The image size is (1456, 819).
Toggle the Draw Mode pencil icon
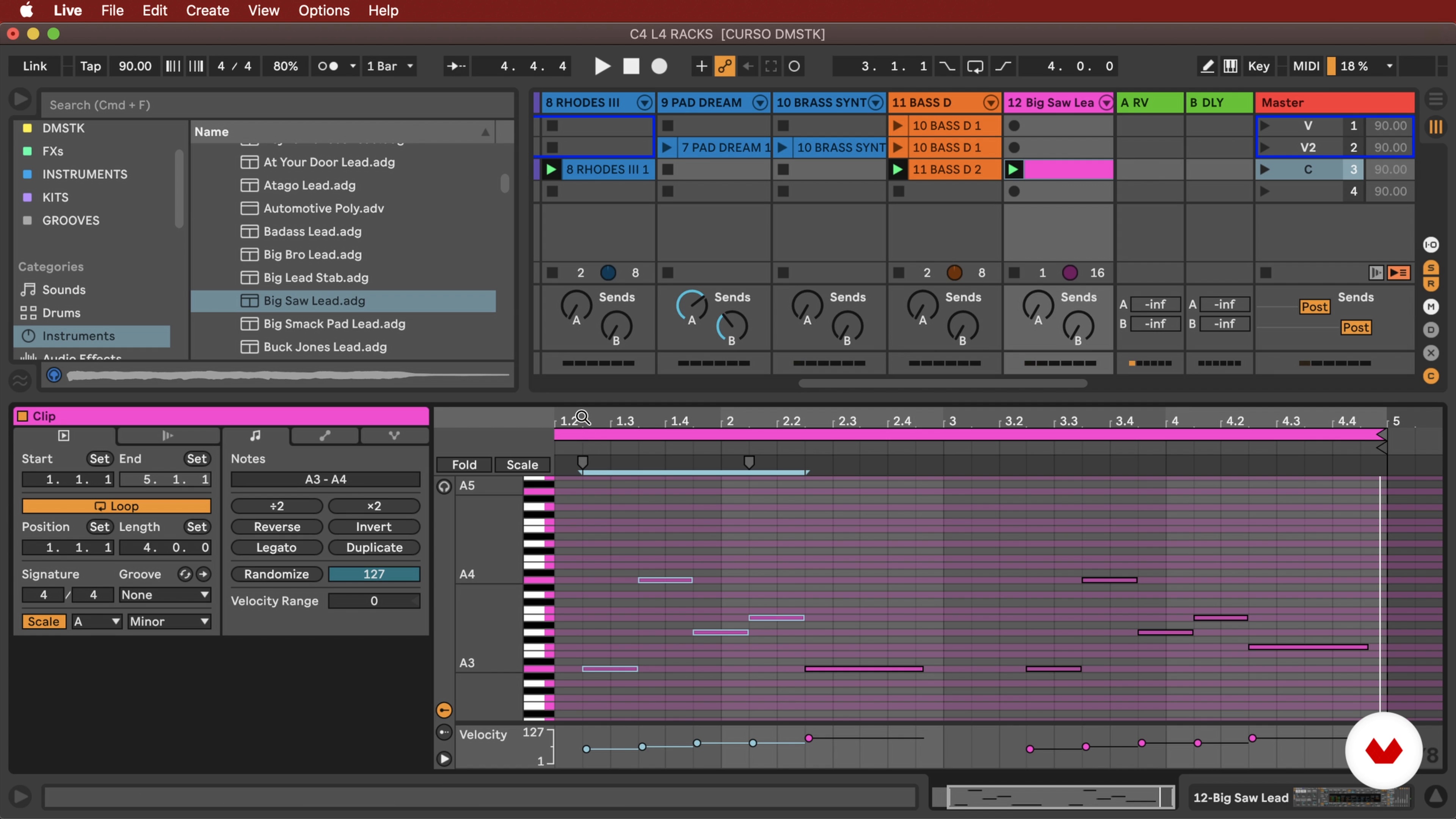coord(1207,66)
